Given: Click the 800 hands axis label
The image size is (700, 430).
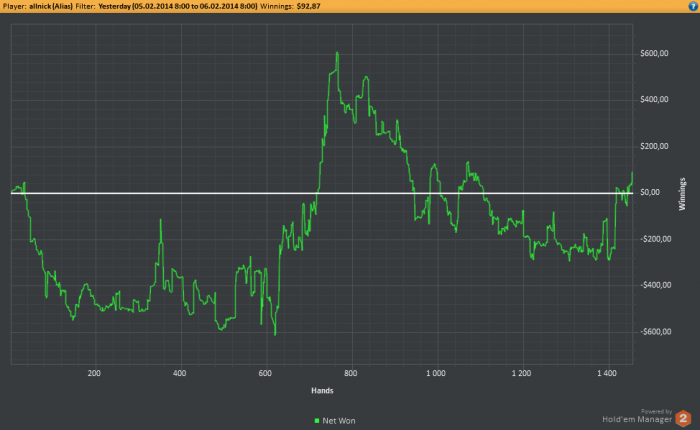Looking at the screenshot, I should click(351, 373).
